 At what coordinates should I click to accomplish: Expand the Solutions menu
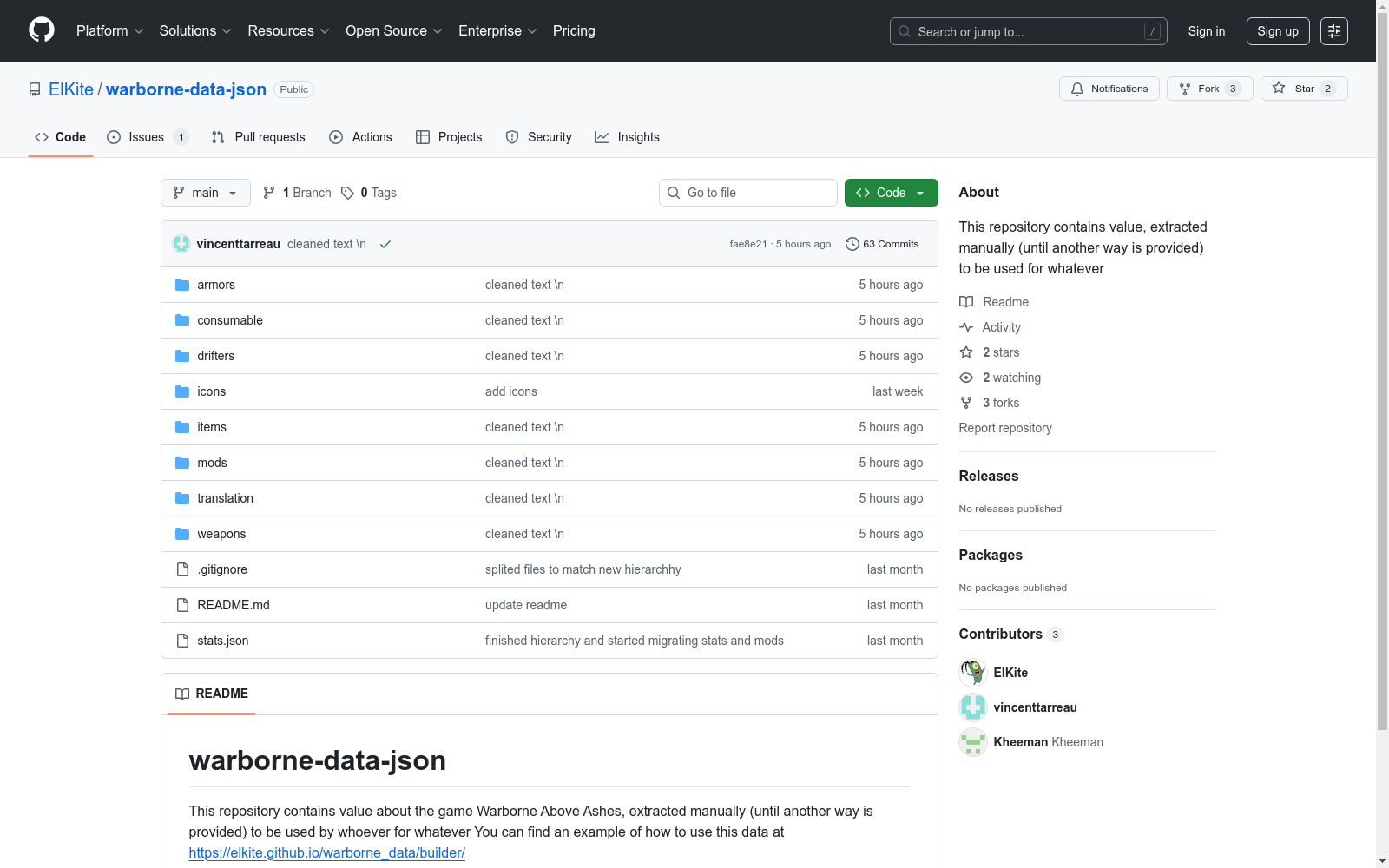pyautogui.click(x=195, y=31)
